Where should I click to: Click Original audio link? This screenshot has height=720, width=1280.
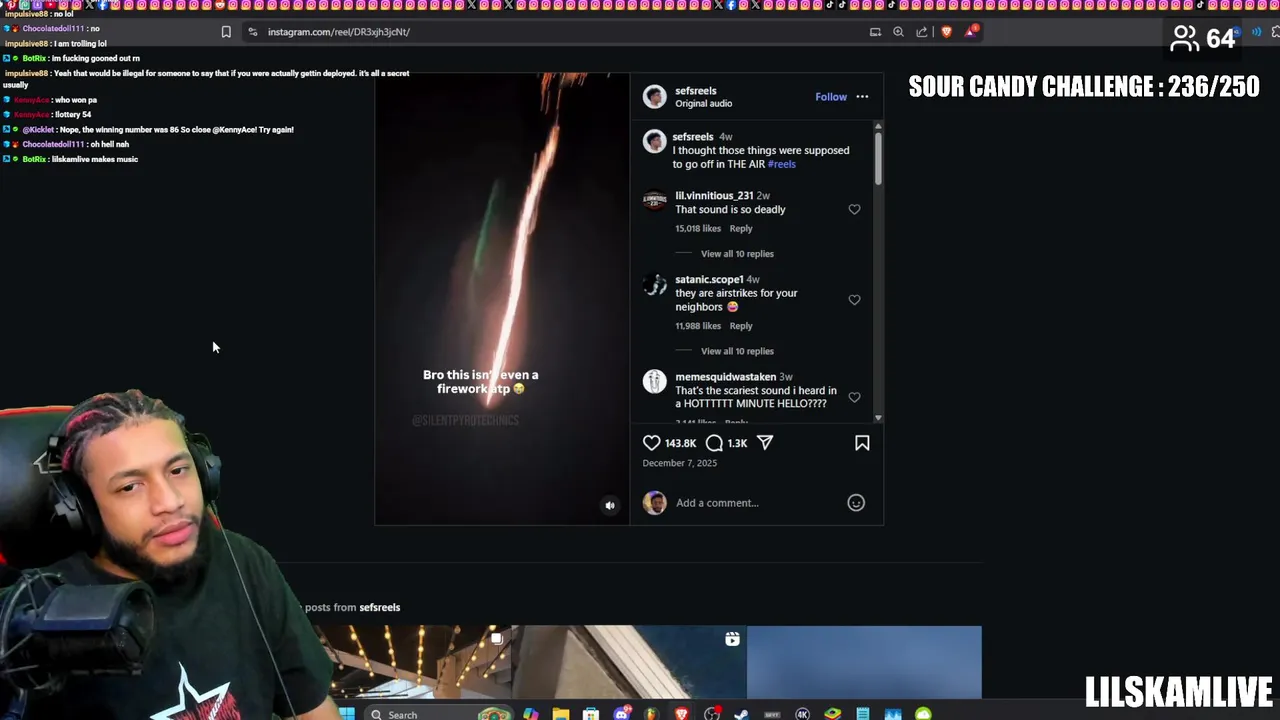click(703, 103)
